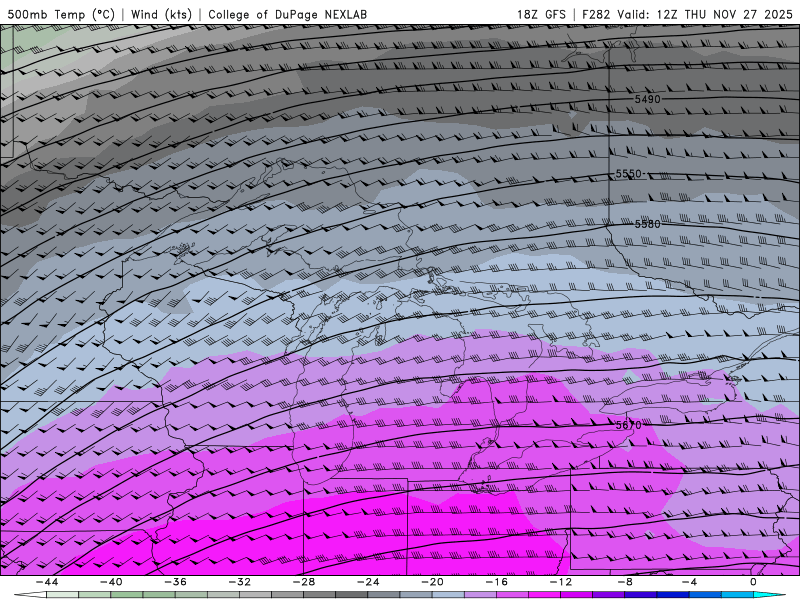This screenshot has width=800, height=600.
Task: Click the cyan arrow end of the colorbar
Action: coord(769,595)
